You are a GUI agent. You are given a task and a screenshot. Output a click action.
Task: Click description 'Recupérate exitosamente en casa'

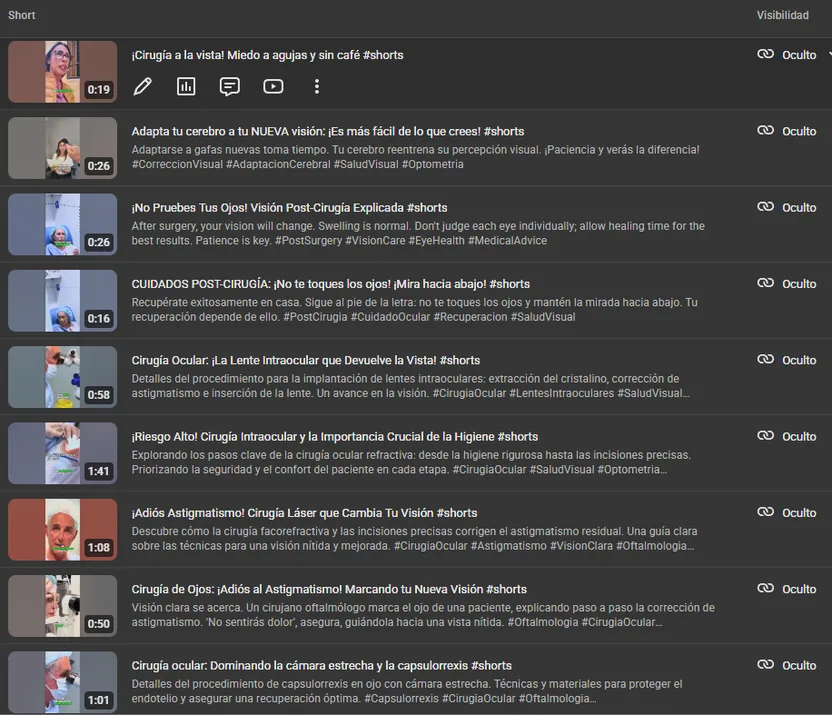click(414, 310)
